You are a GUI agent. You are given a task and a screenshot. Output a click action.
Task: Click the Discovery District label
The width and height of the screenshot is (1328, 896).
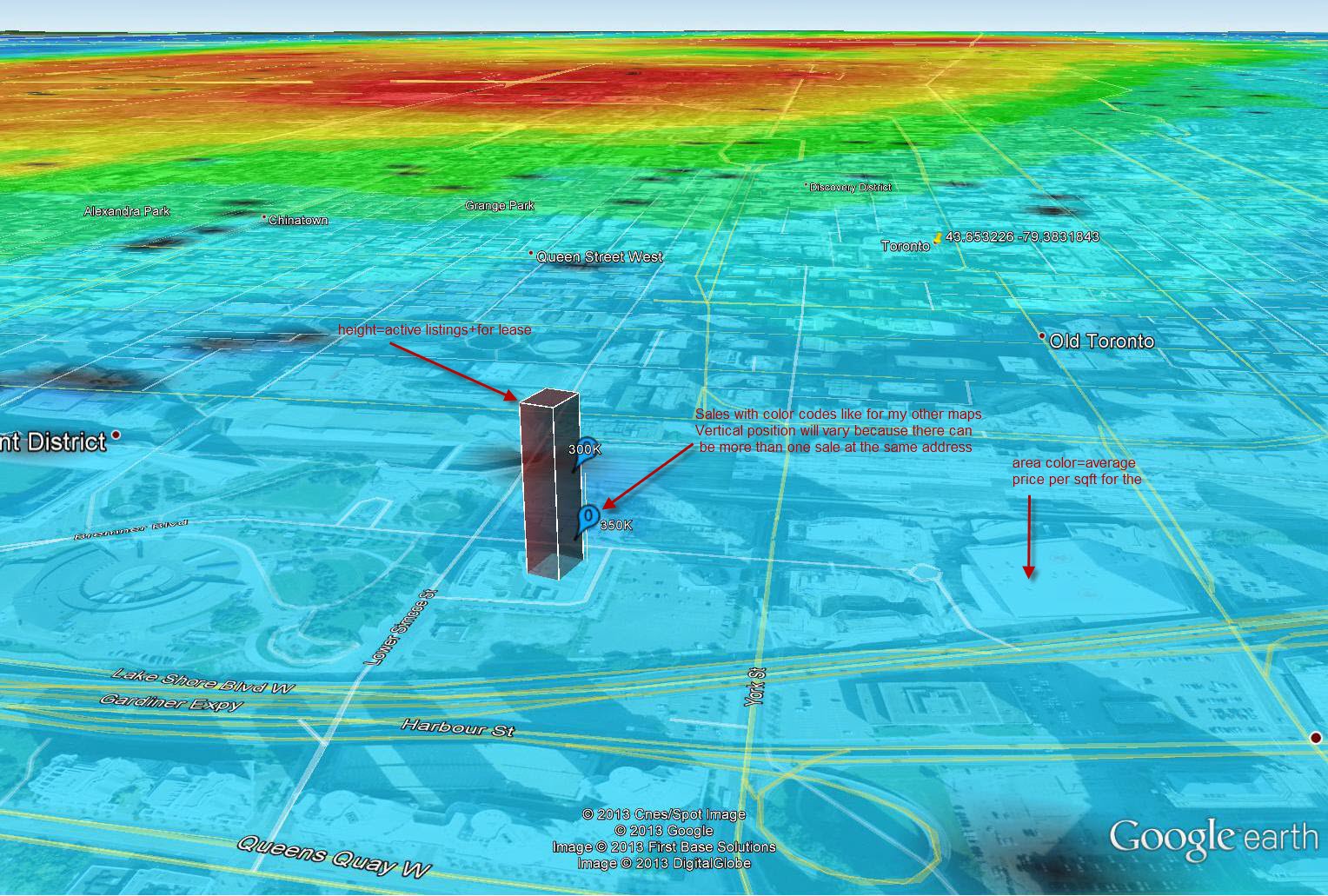(x=851, y=187)
